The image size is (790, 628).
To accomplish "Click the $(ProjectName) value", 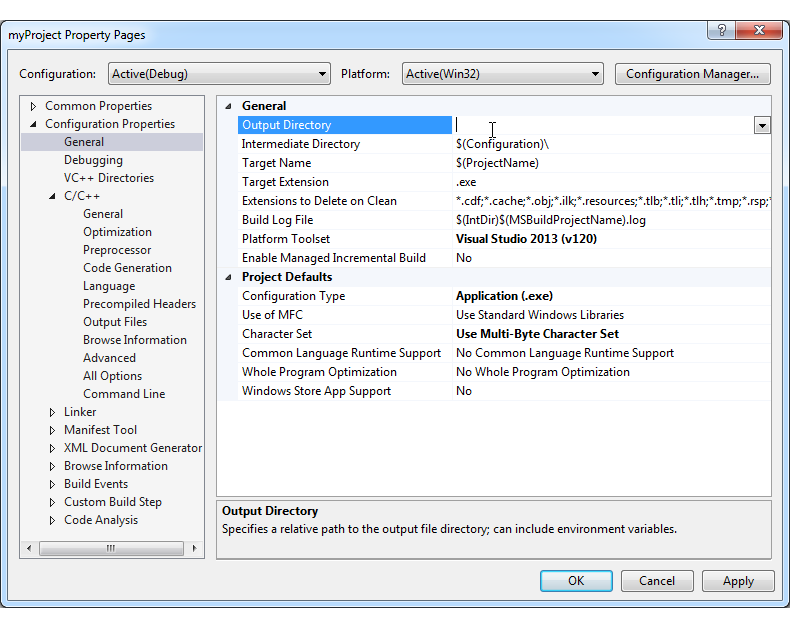I will click(497, 163).
